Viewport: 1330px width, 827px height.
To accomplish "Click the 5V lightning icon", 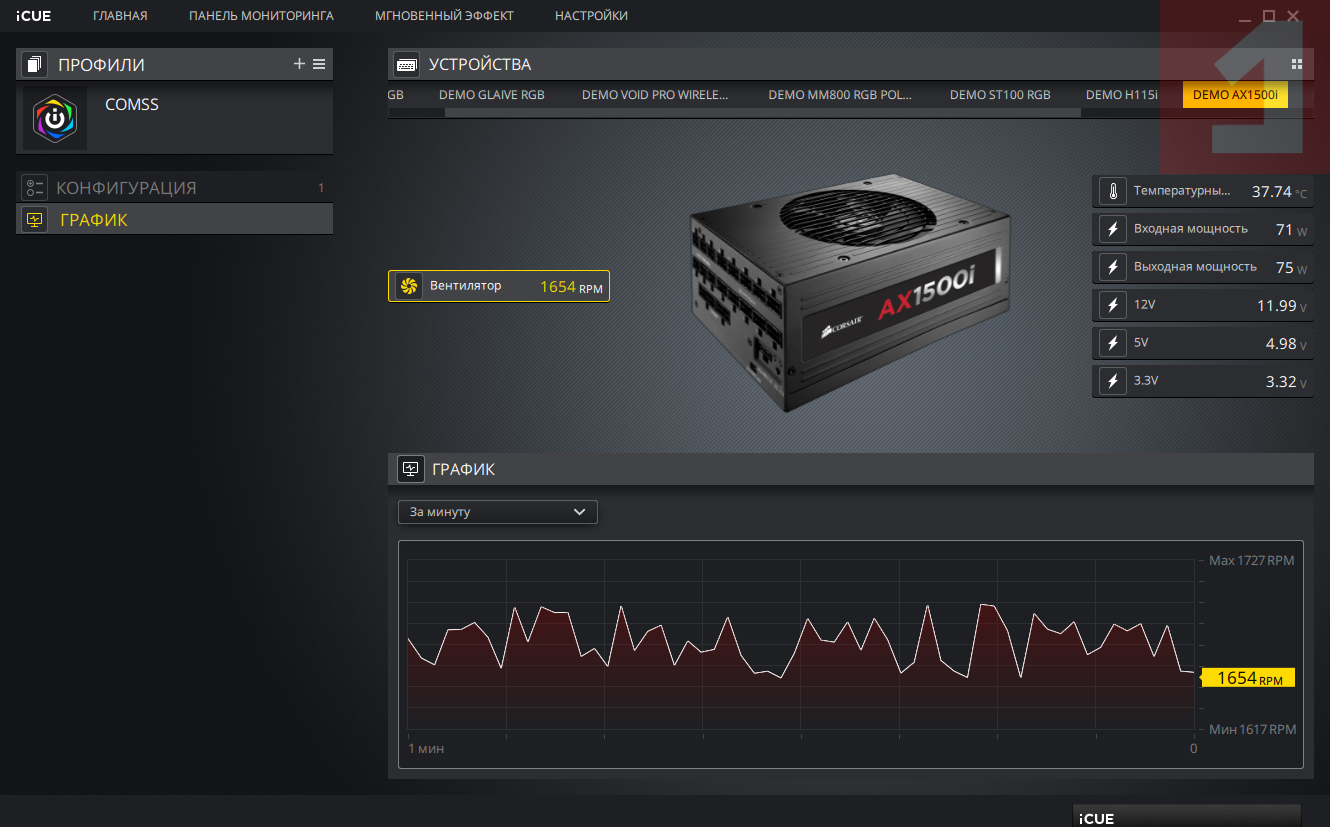I will pyautogui.click(x=1111, y=343).
